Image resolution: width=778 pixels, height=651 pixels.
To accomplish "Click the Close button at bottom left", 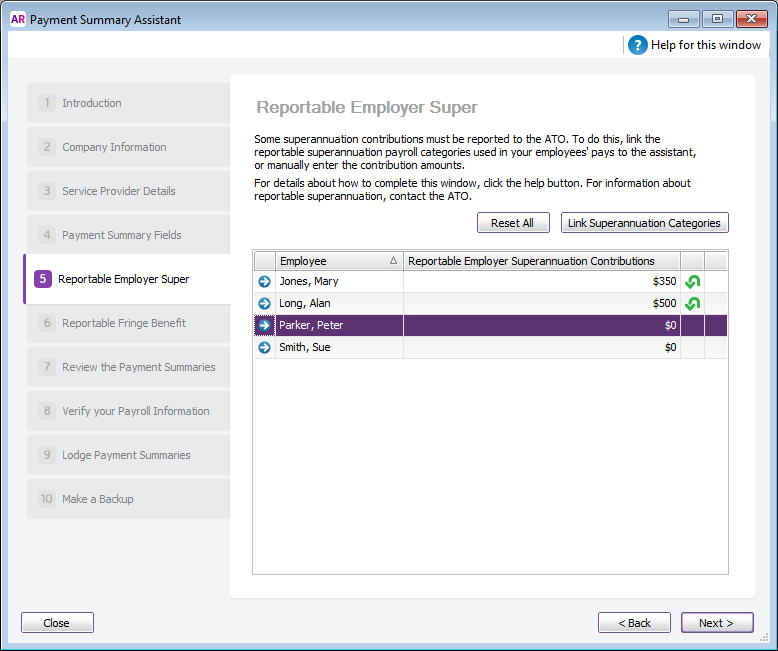I will (57, 623).
